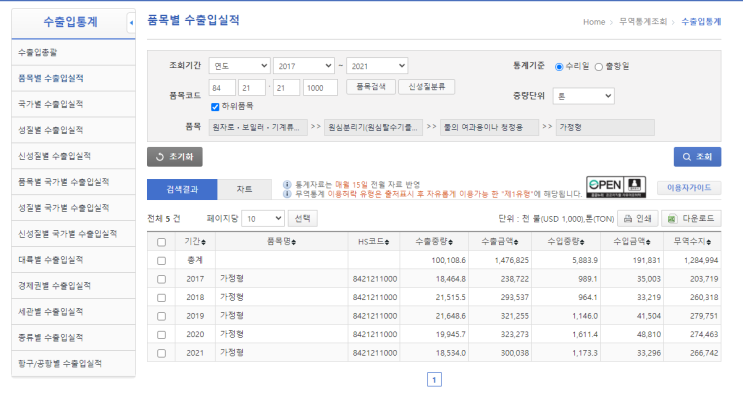Open the 이용자가이드 user guide
The image size is (743, 413).
click(688, 187)
